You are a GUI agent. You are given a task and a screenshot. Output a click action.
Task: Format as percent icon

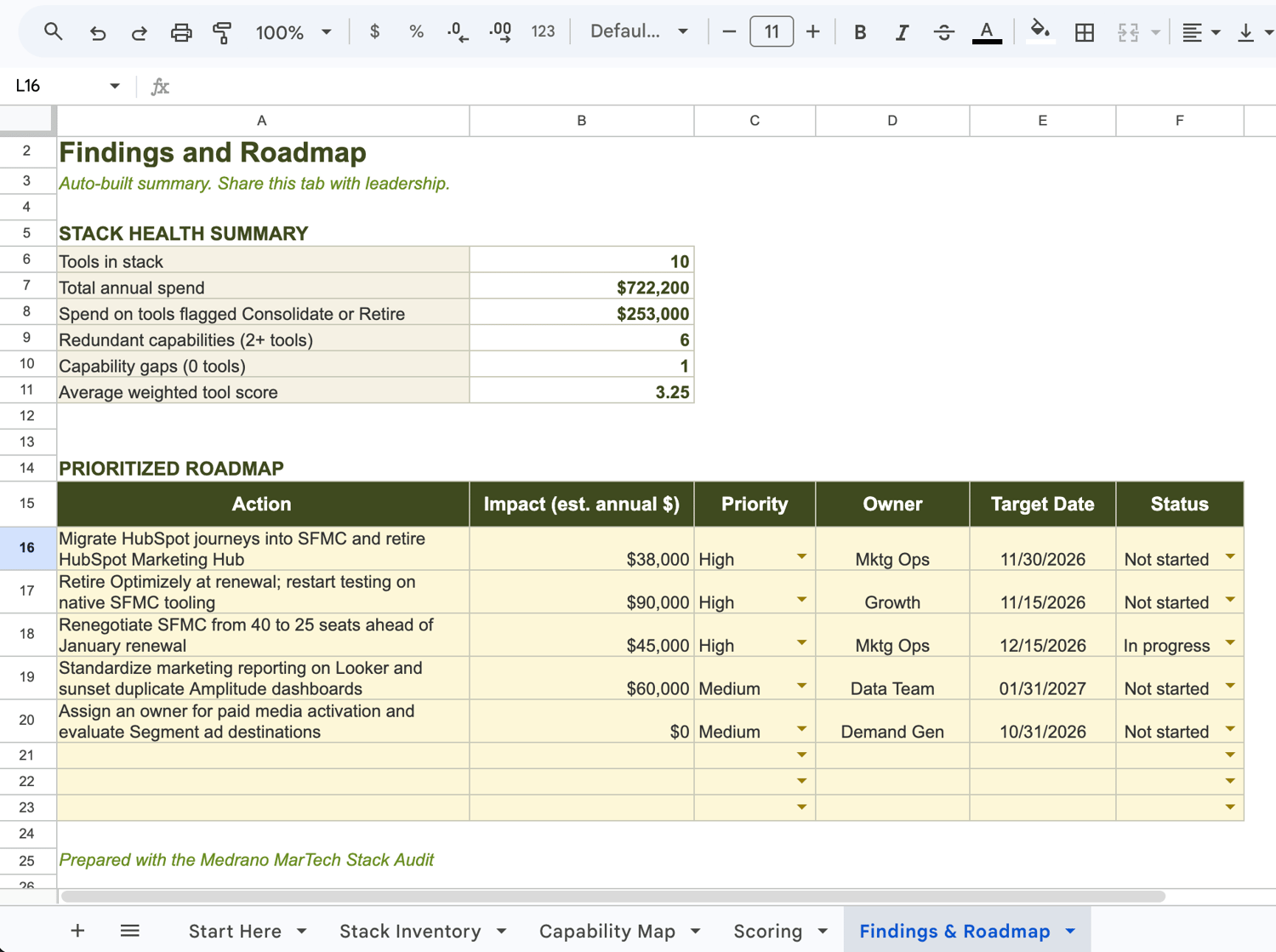[x=416, y=32]
